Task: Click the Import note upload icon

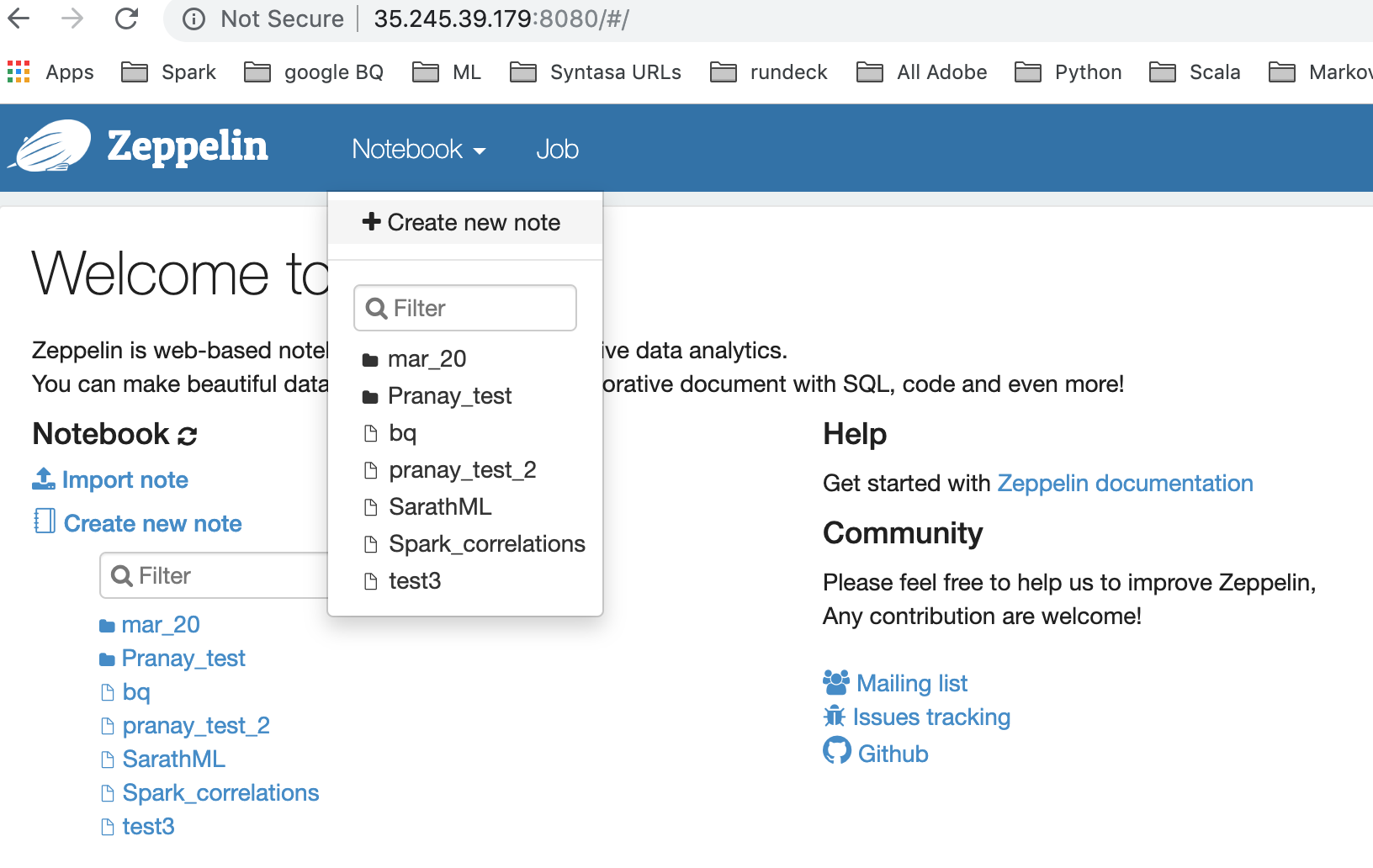Action: [43, 479]
